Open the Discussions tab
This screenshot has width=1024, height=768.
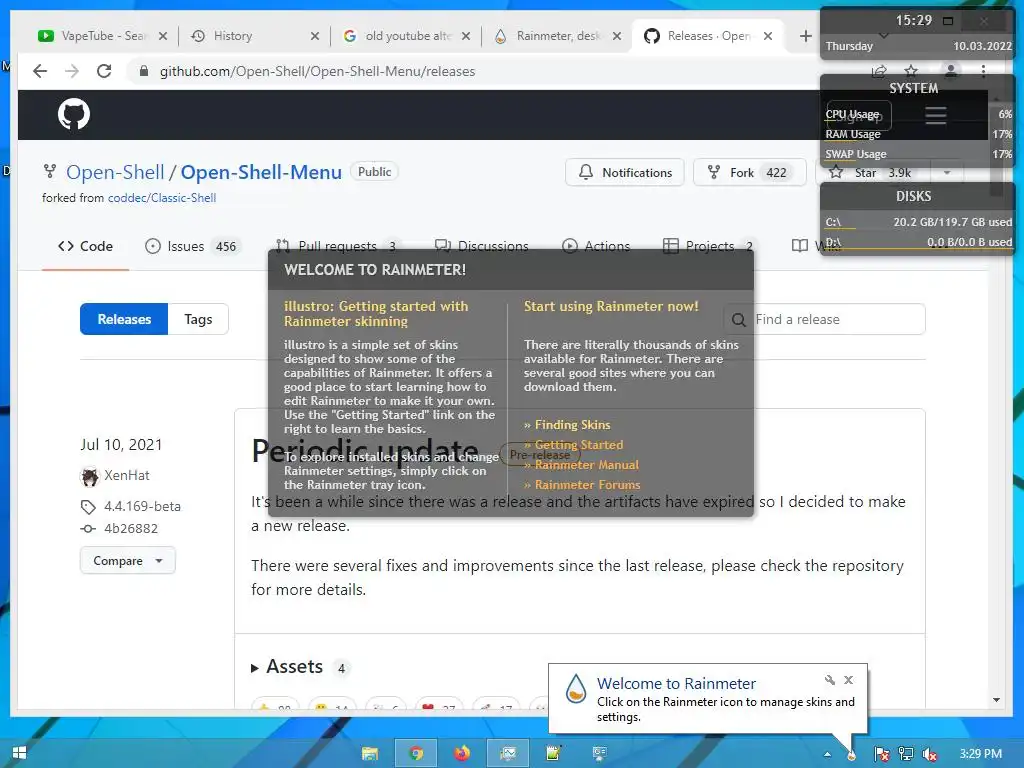(482, 247)
